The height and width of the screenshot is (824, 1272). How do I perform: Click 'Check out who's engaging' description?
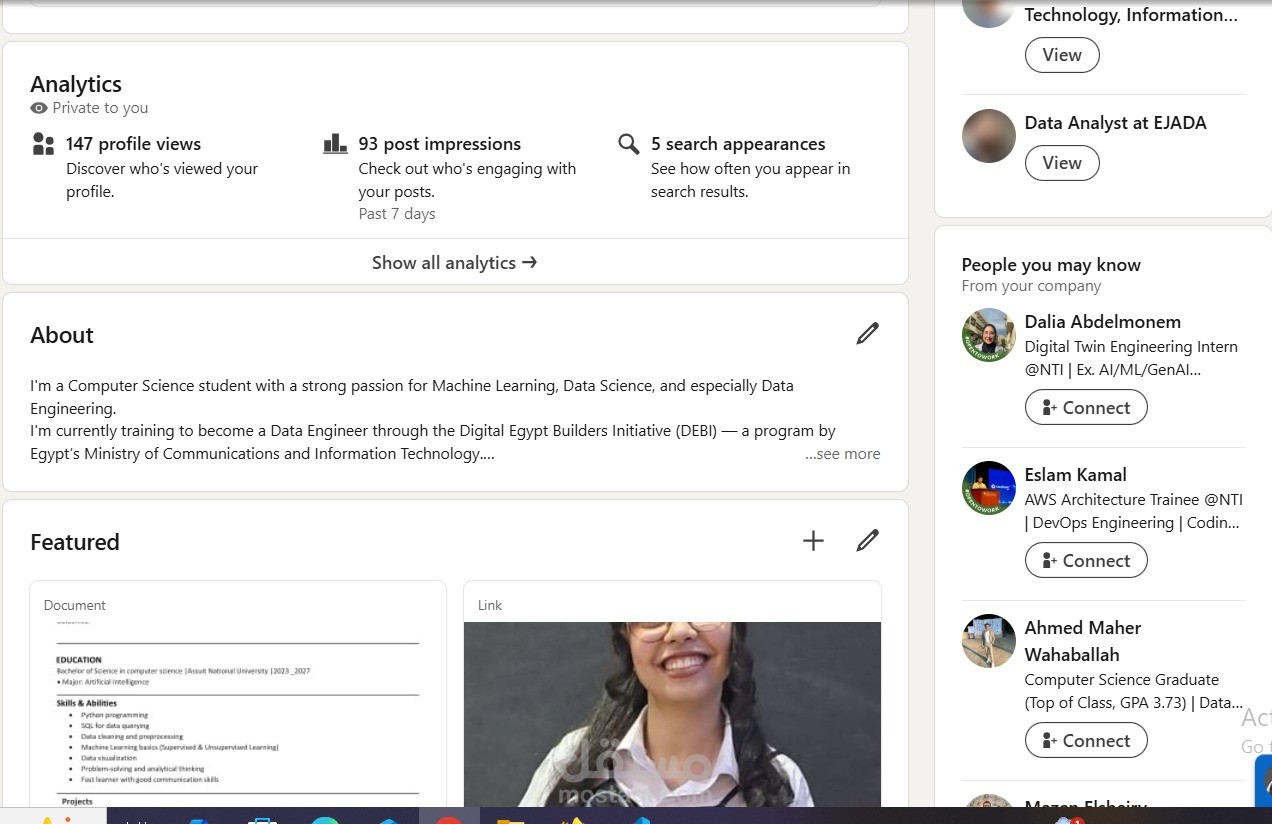click(467, 180)
